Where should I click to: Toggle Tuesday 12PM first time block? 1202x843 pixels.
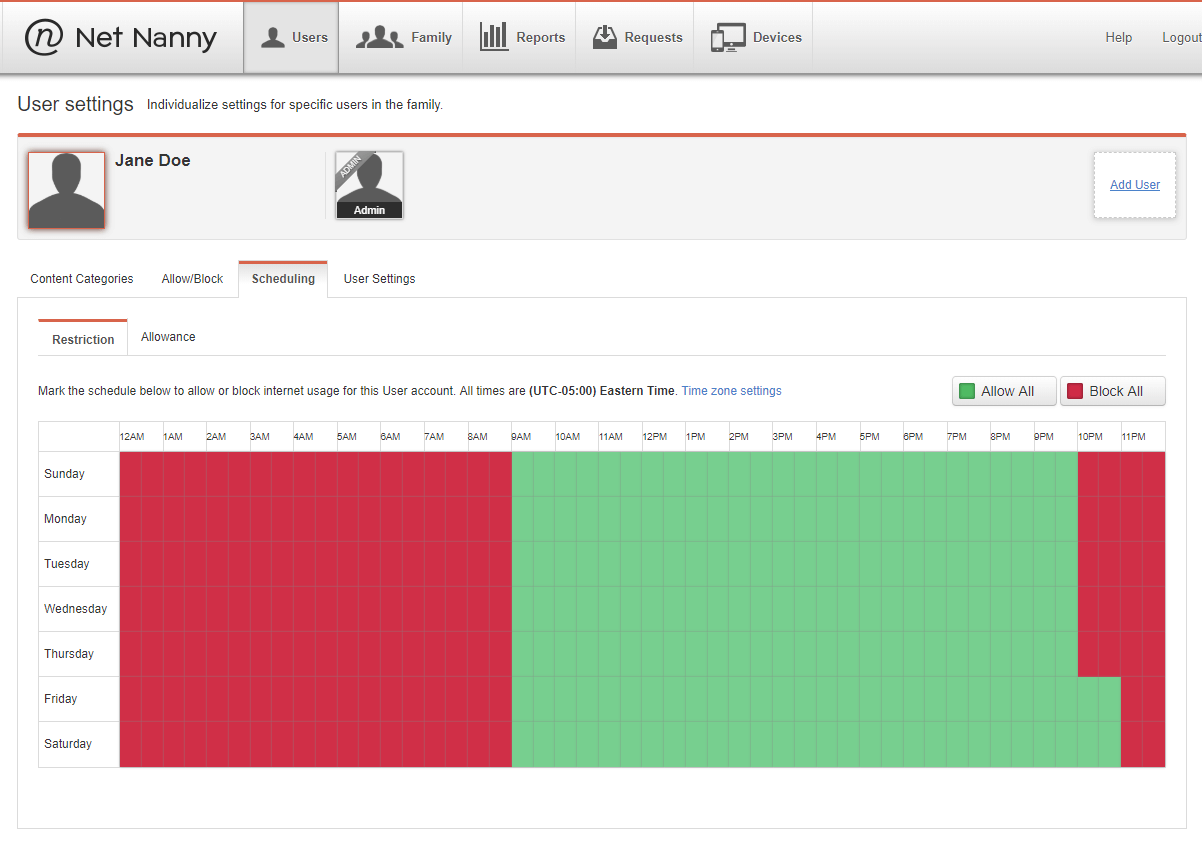point(653,564)
